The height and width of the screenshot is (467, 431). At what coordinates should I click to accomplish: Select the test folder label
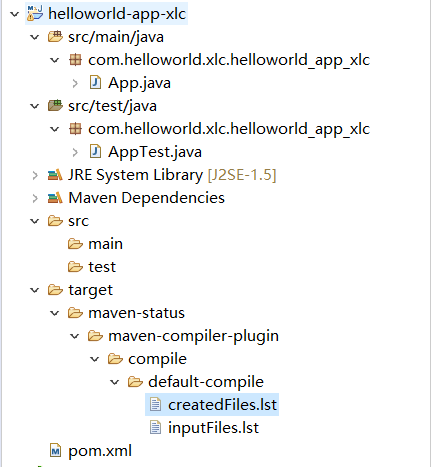(x=102, y=267)
